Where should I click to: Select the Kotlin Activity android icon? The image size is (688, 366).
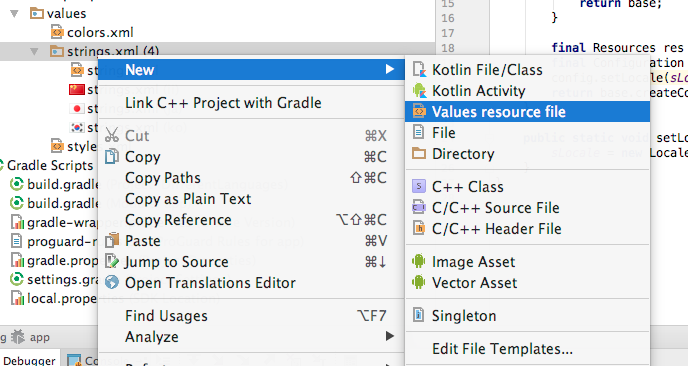point(419,91)
